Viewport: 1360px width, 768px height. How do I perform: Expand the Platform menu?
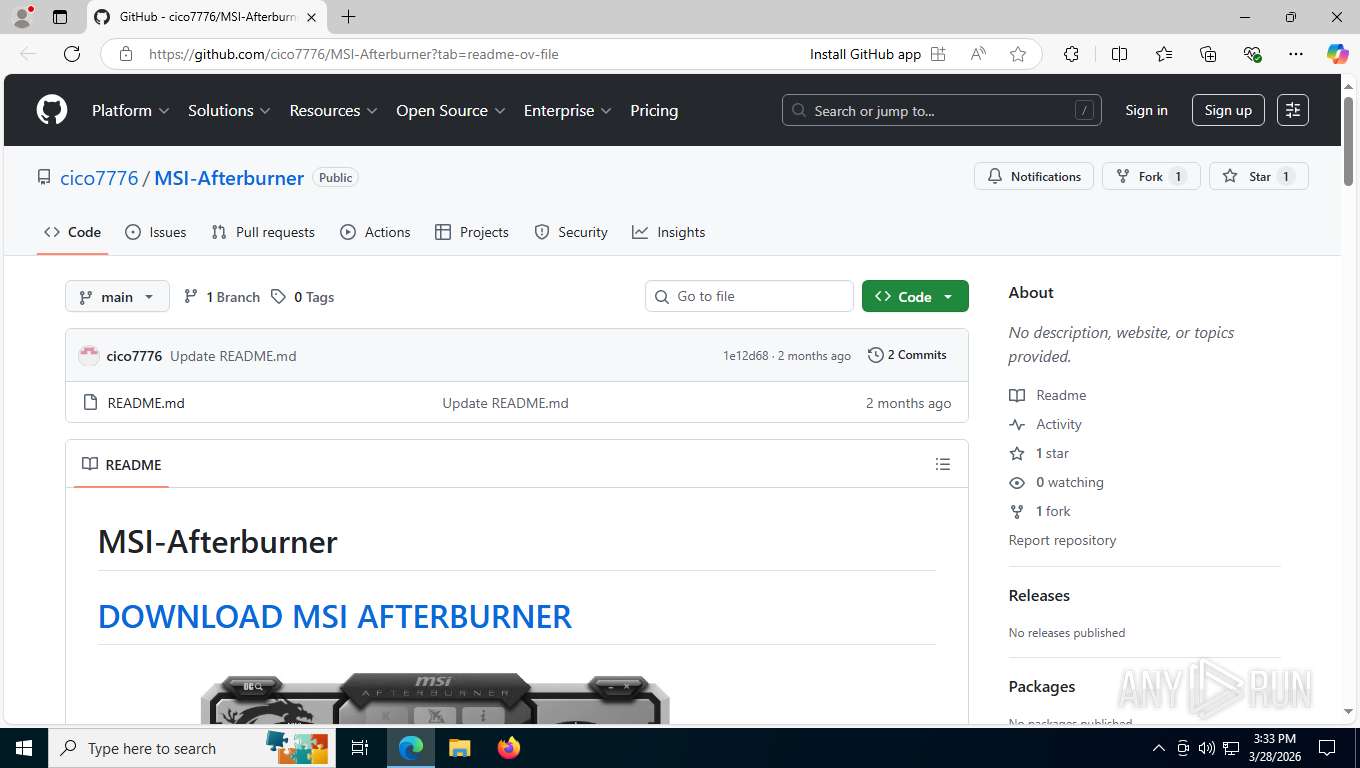tap(130, 110)
